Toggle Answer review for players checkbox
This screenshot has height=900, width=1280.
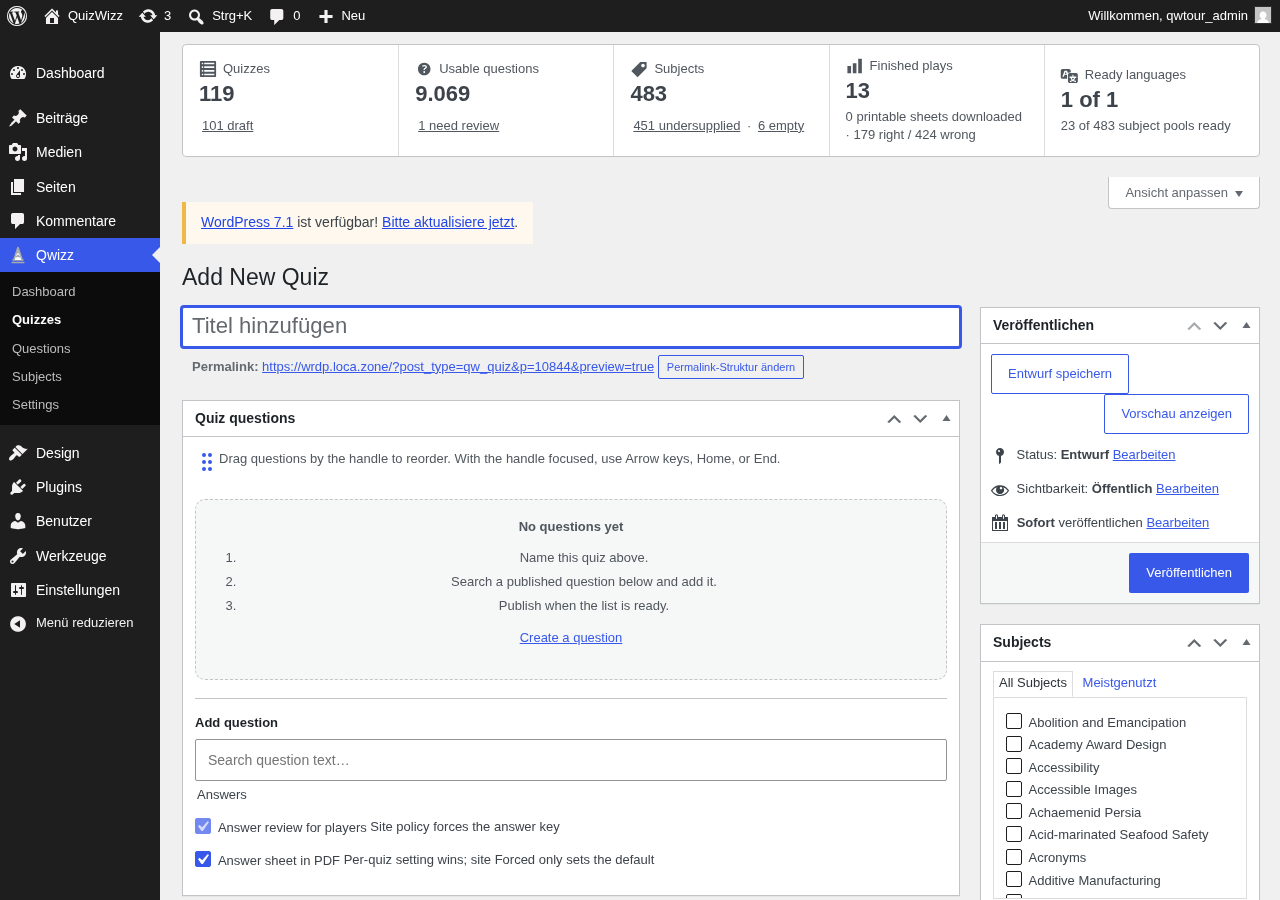point(203,826)
